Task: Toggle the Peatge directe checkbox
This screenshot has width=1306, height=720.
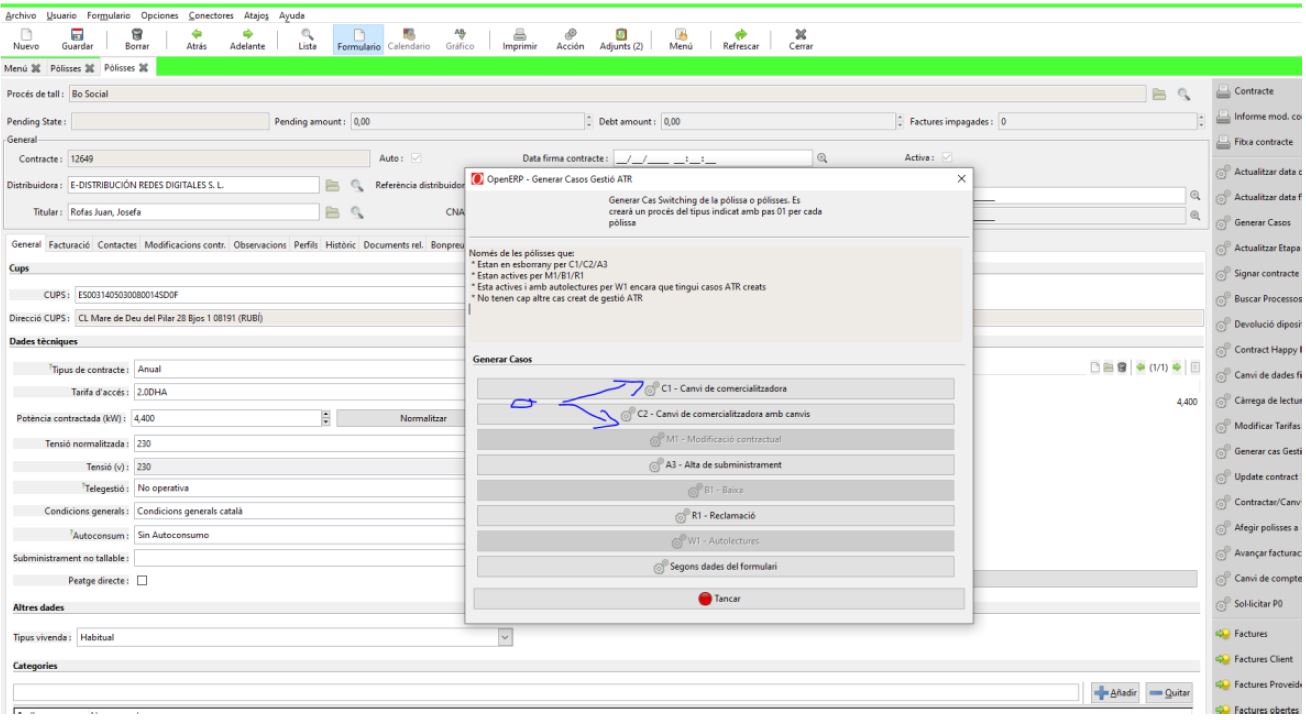Action: click(141, 580)
